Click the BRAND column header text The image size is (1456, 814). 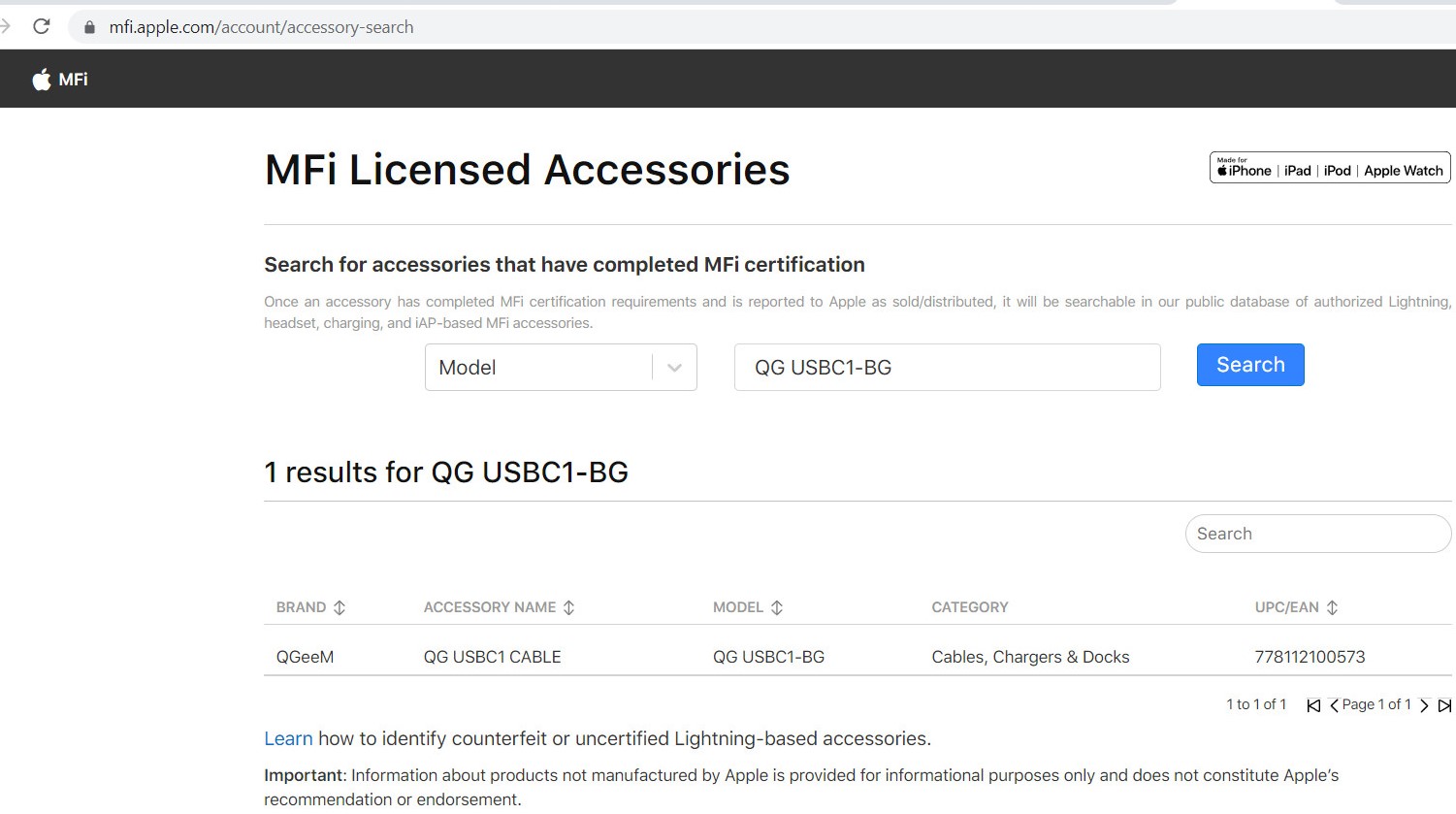[x=301, y=607]
